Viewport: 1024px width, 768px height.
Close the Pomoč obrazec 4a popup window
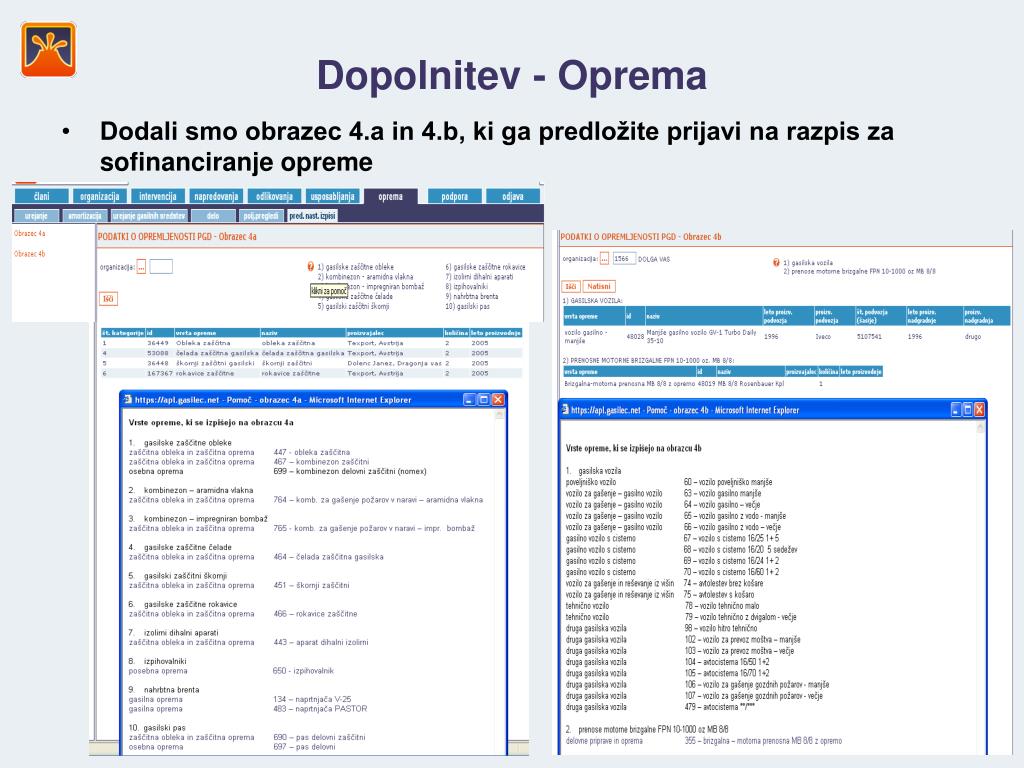(498, 400)
